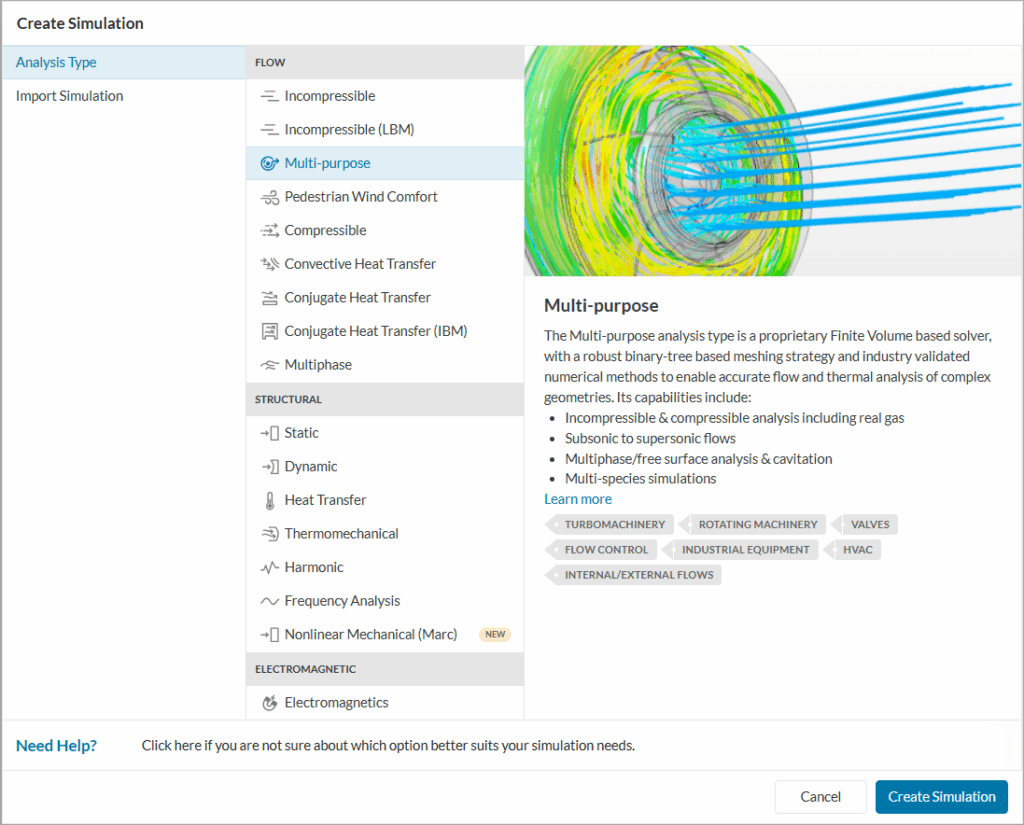Choose Nonlinear Mechanical (Marc) analysis
This screenshot has width=1024, height=825.
pos(370,634)
